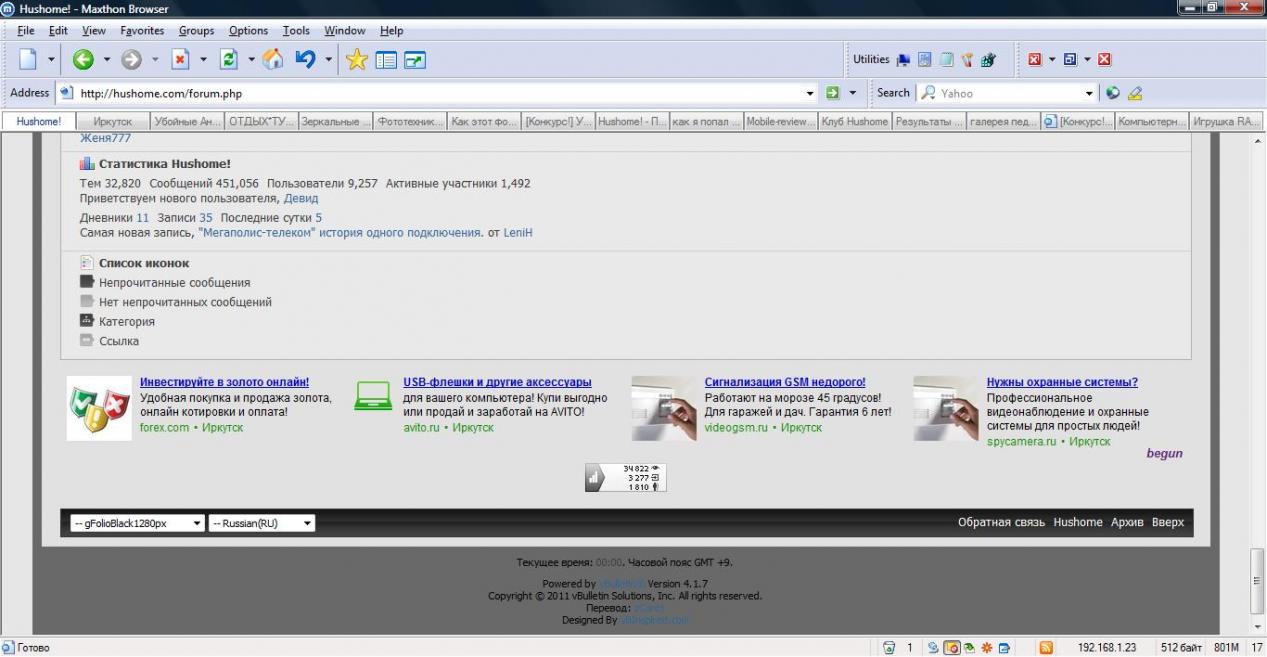
Task: Open the Russian(RU) language selector
Action: pyautogui.click(x=262, y=523)
